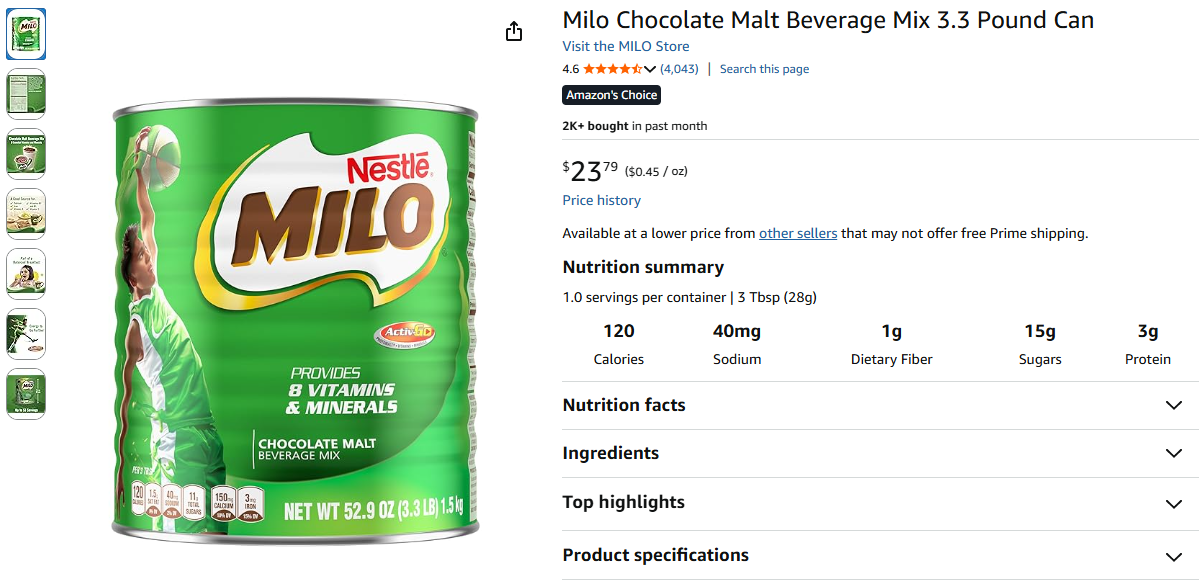This screenshot has width=1199, height=580.
Task: Expand the Nutrition facts section
Action: pos(1174,405)
